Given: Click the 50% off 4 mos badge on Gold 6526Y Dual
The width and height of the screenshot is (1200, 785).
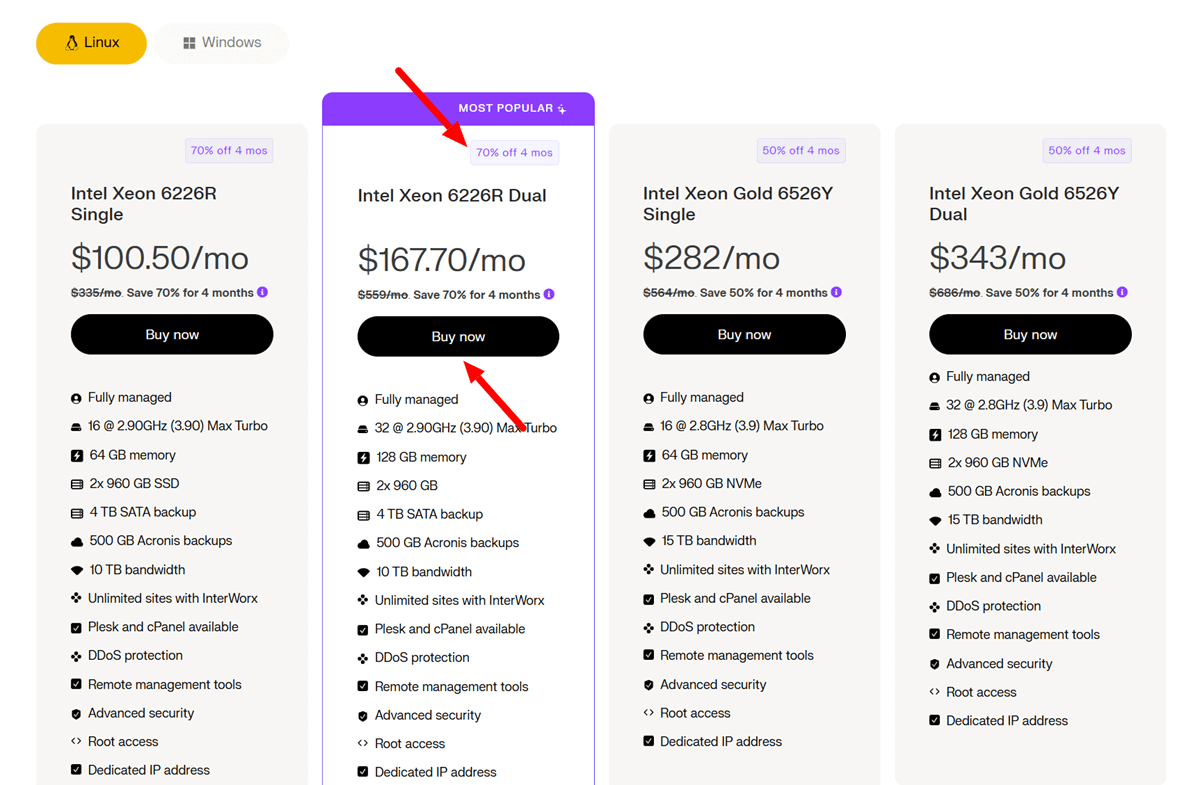Looking at the screenshot, I should tap(1086, 149).
